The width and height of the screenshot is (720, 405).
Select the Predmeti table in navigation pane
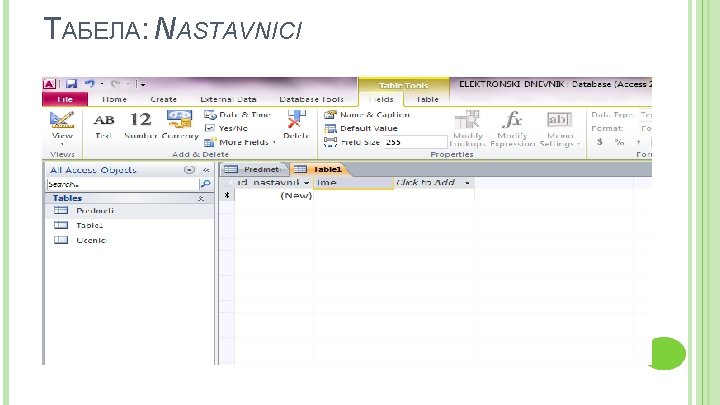point(129,211)
